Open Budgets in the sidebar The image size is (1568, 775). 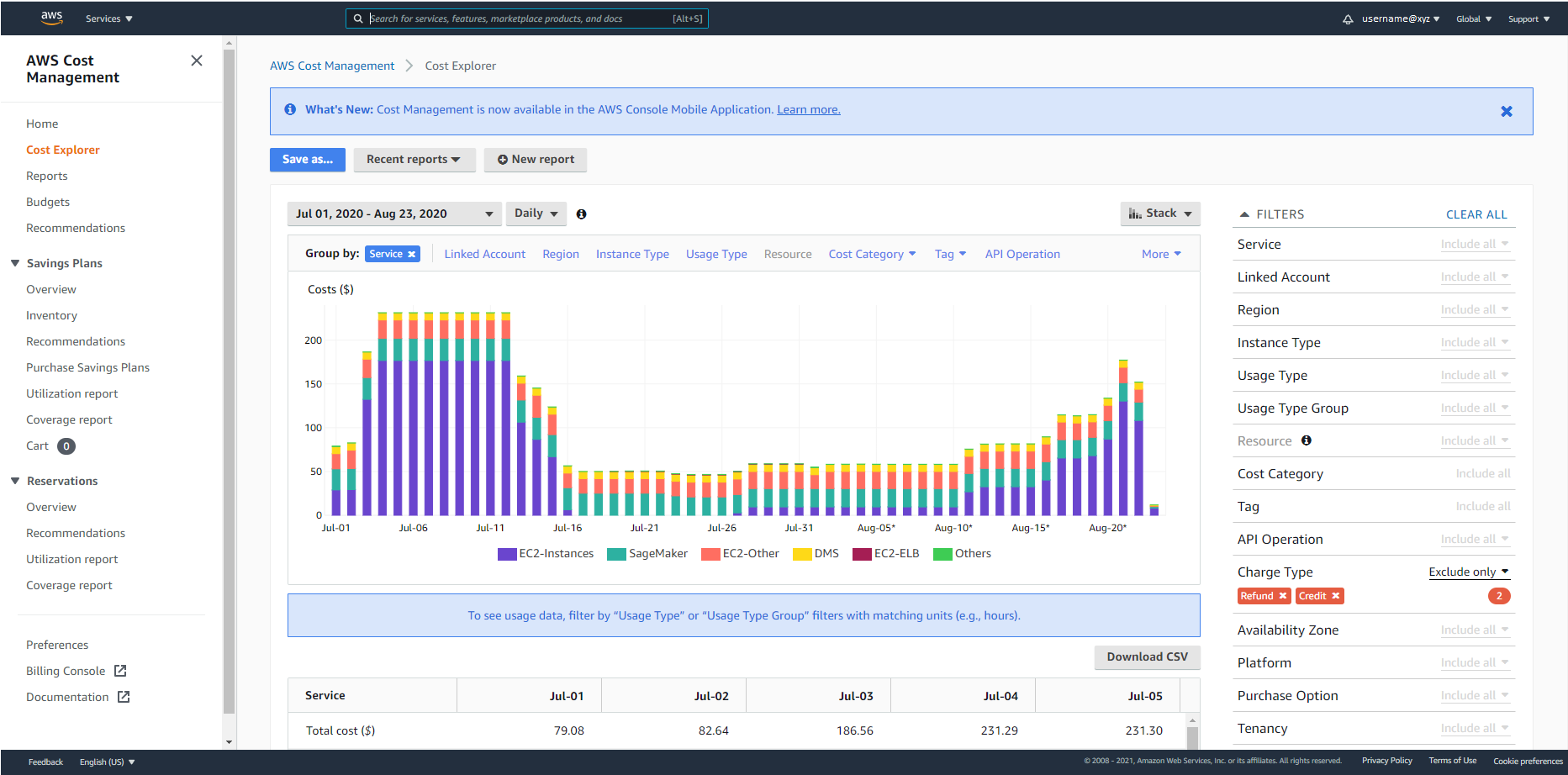click(48, 202)
